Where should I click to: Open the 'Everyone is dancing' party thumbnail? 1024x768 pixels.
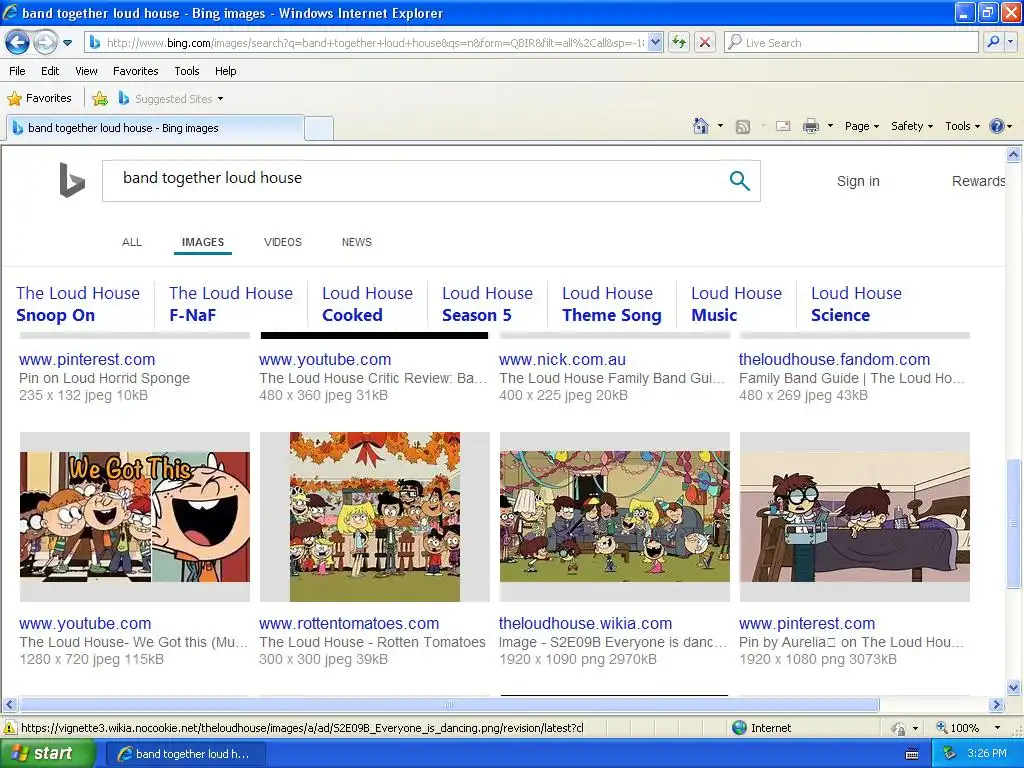click(615, 517)
